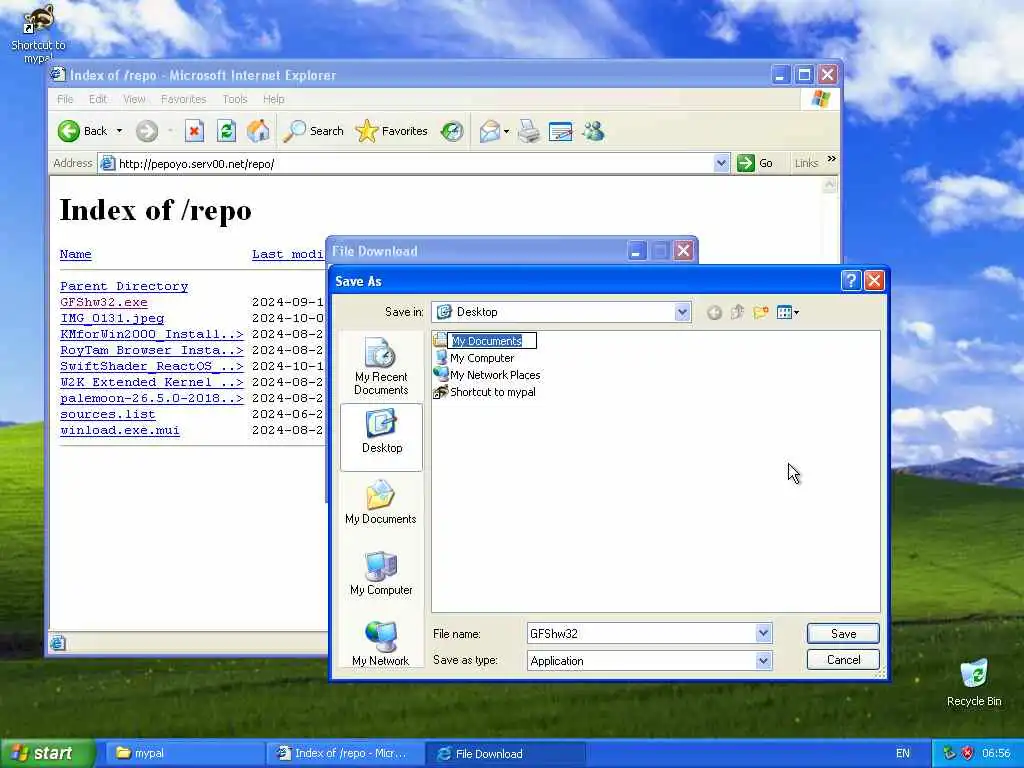Click the sources.list link
1024x768 pixels.
[x=108, y=414]
